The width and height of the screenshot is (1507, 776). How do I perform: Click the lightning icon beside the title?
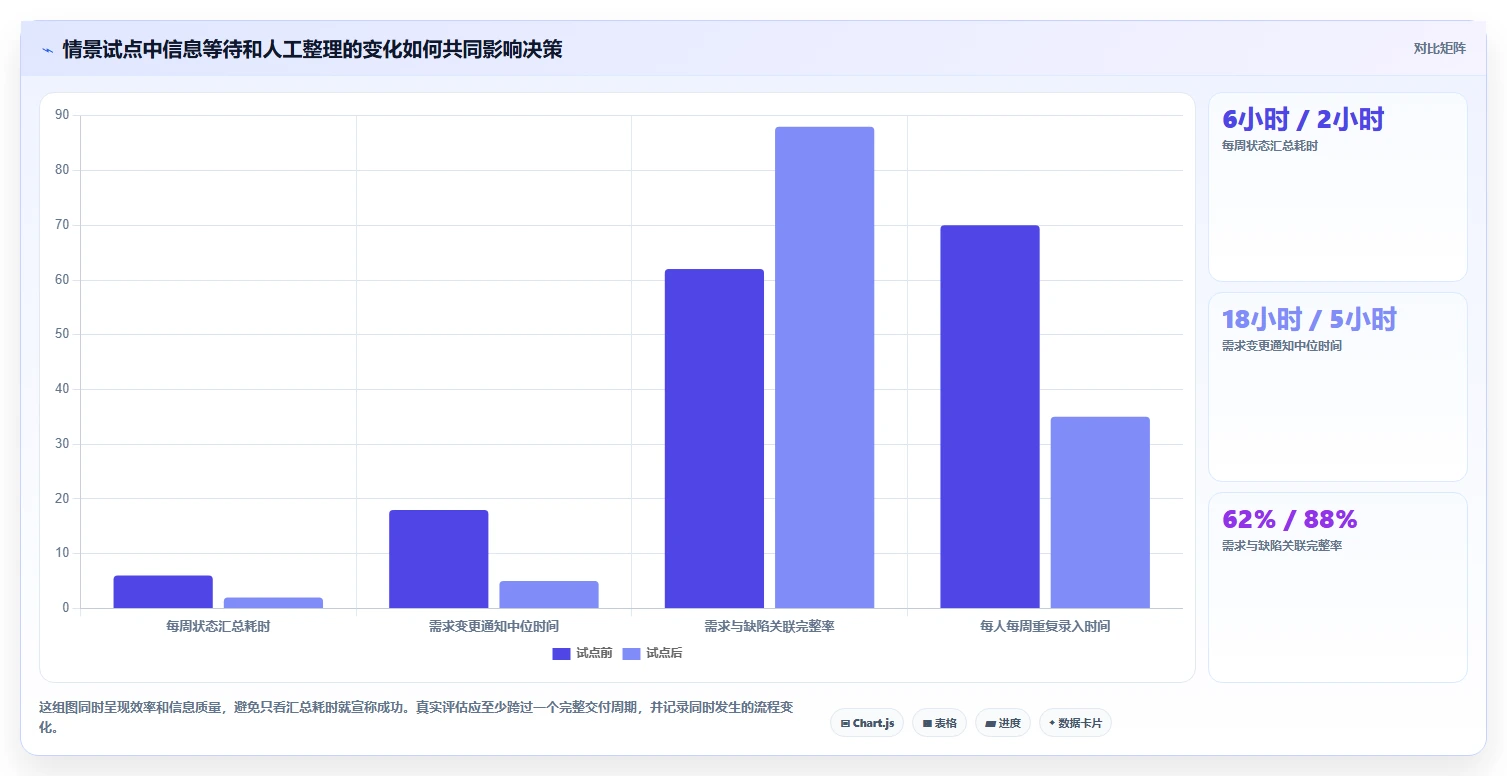click(x=48, y=49)
